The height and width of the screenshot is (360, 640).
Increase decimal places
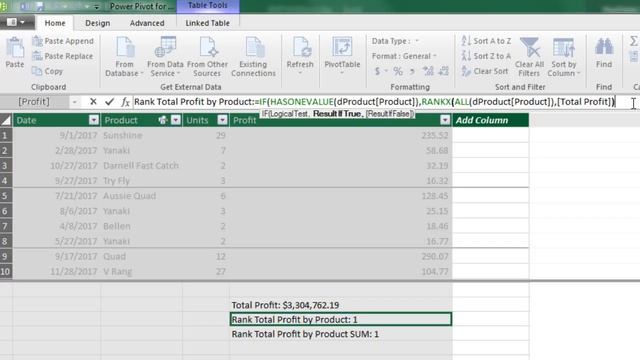[x=428, y=71]
